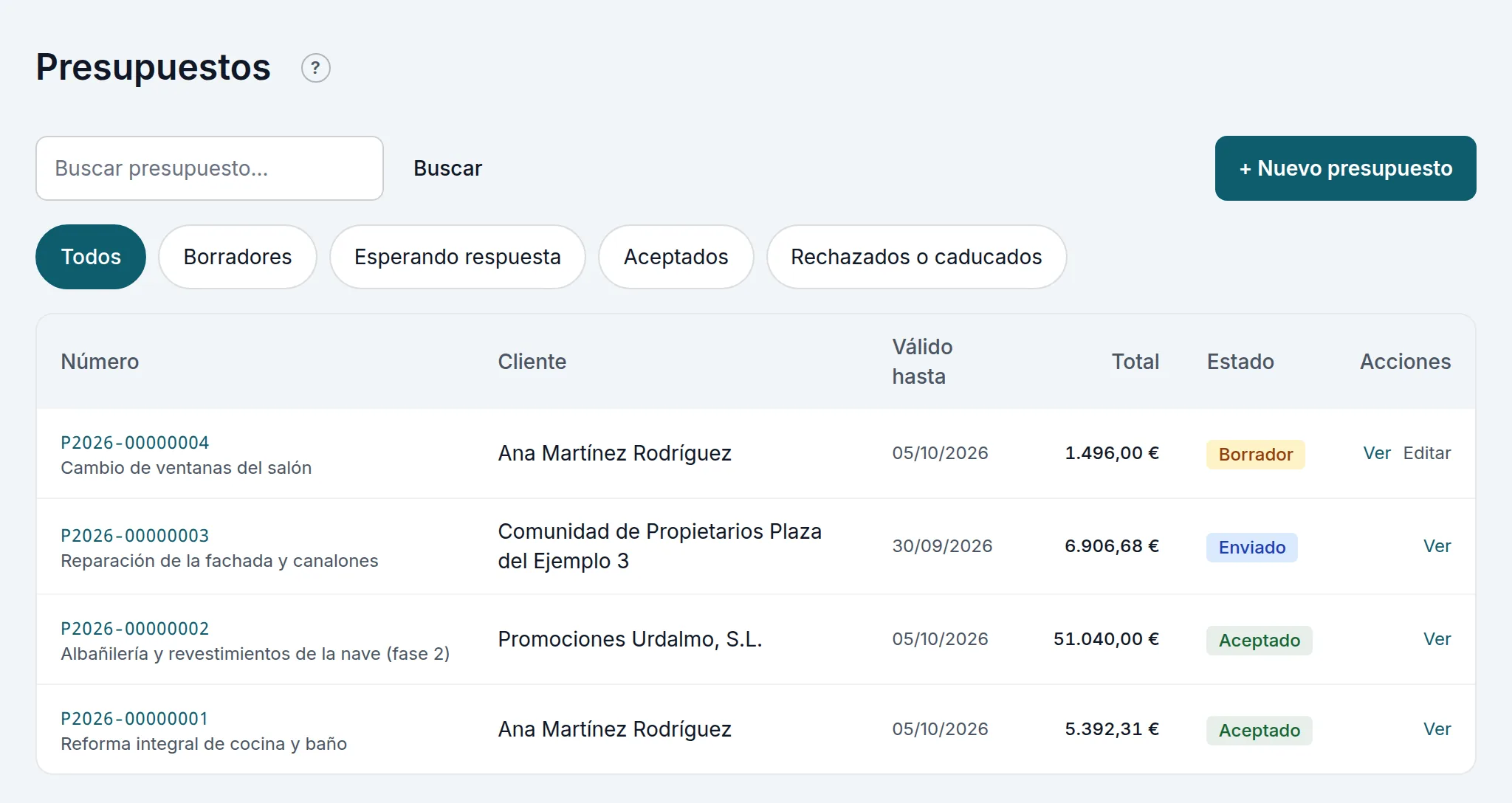Screen dimensions: 1512x803
Task: Create a new presupuesto
Action: (1345, 168)
